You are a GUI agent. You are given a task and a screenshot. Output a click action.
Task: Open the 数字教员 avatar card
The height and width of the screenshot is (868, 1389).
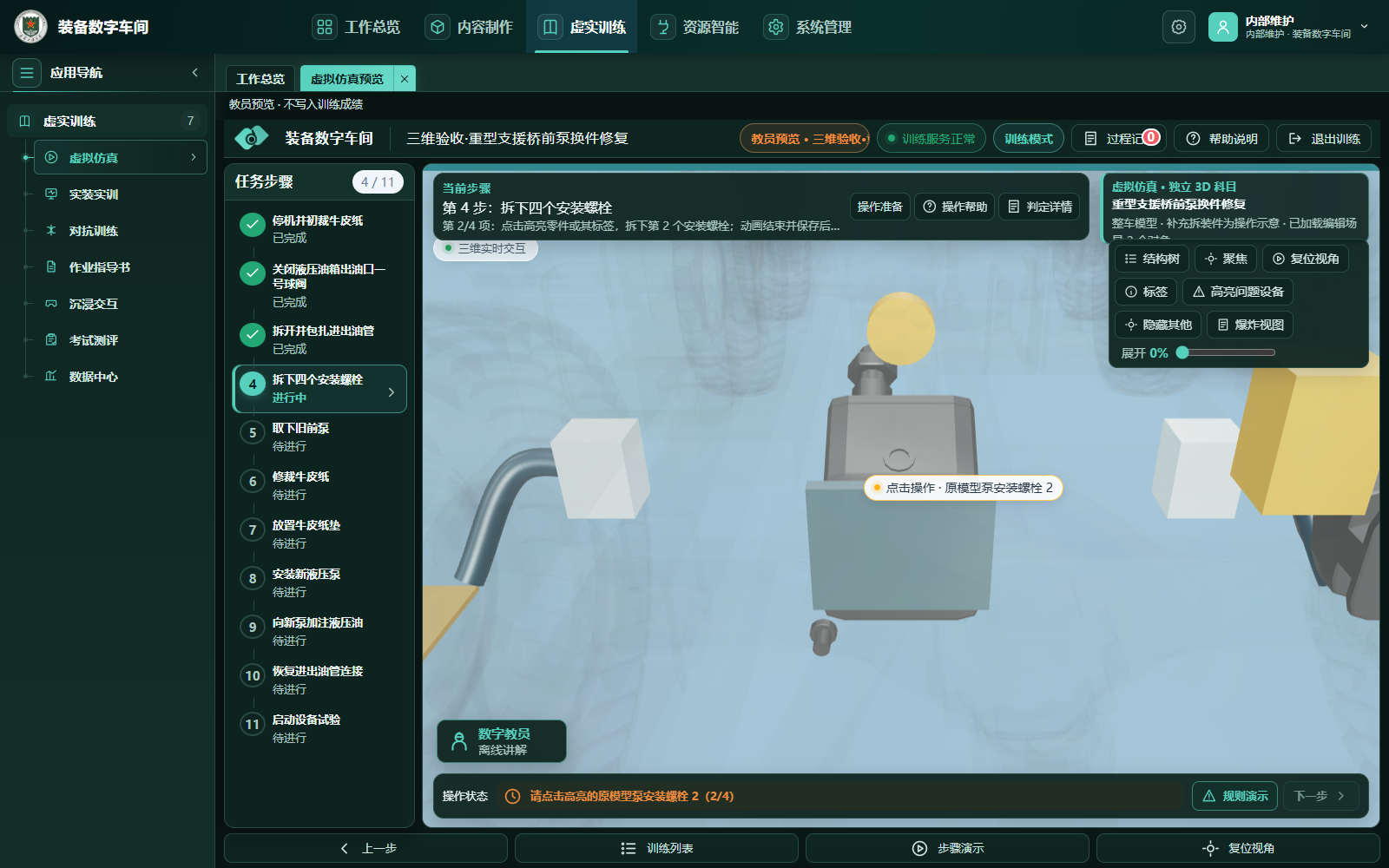502,741
